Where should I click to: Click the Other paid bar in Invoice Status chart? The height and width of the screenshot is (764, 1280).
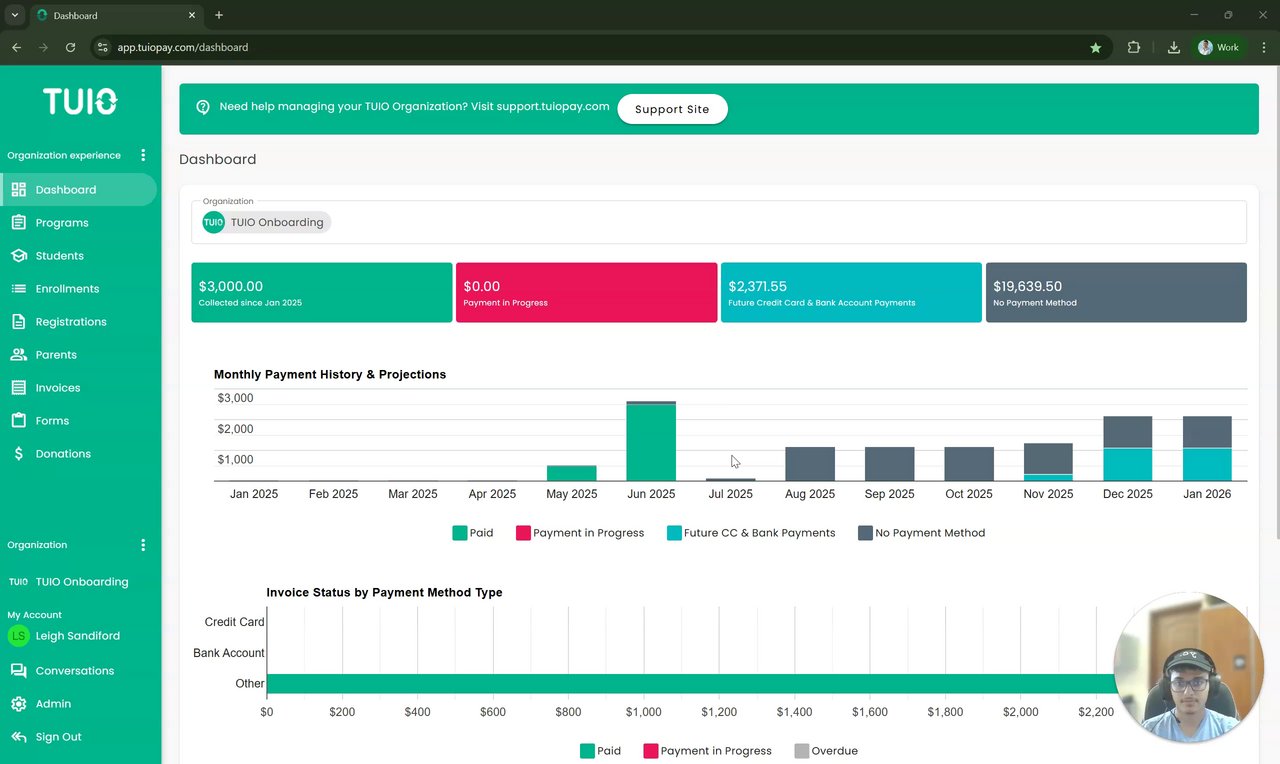tap(690, 684)
